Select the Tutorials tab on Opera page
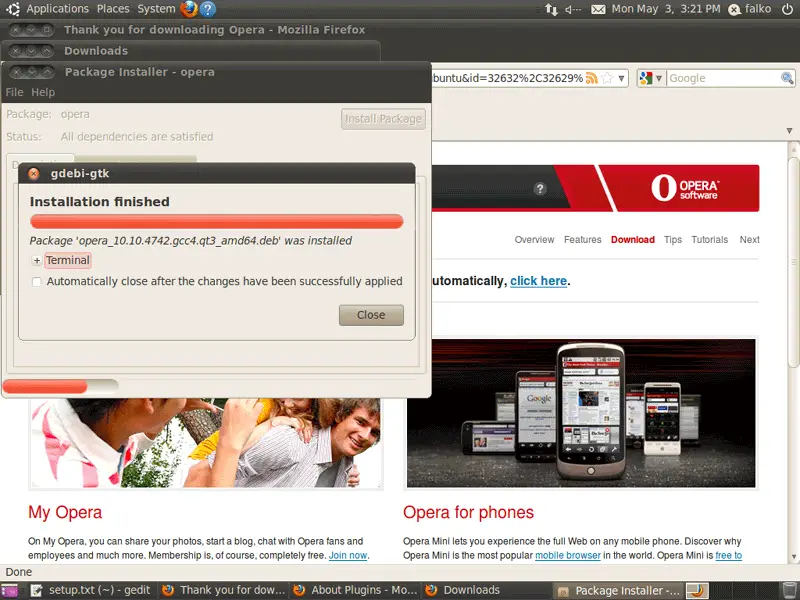The width and height of the screenshot is (800, 600). coord(710,240)
